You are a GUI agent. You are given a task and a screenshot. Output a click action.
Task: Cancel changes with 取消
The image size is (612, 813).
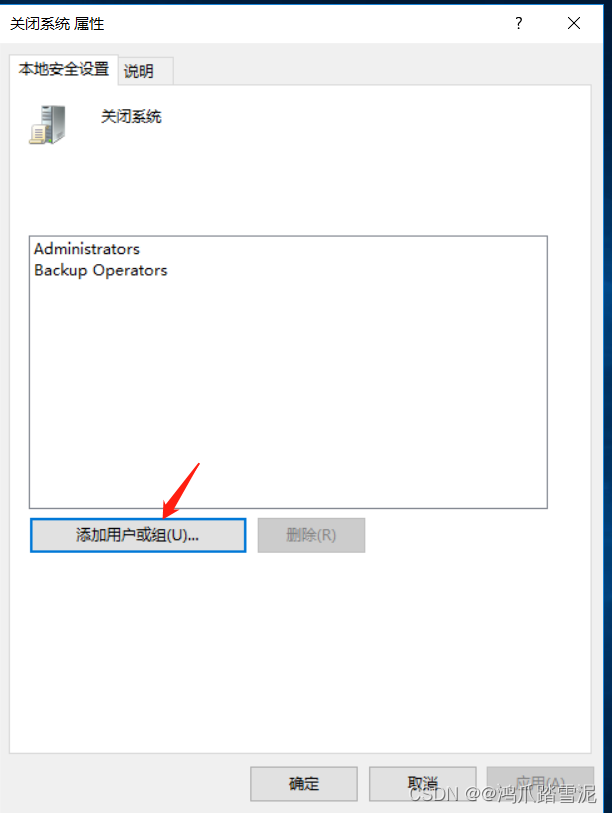(422, 784)
